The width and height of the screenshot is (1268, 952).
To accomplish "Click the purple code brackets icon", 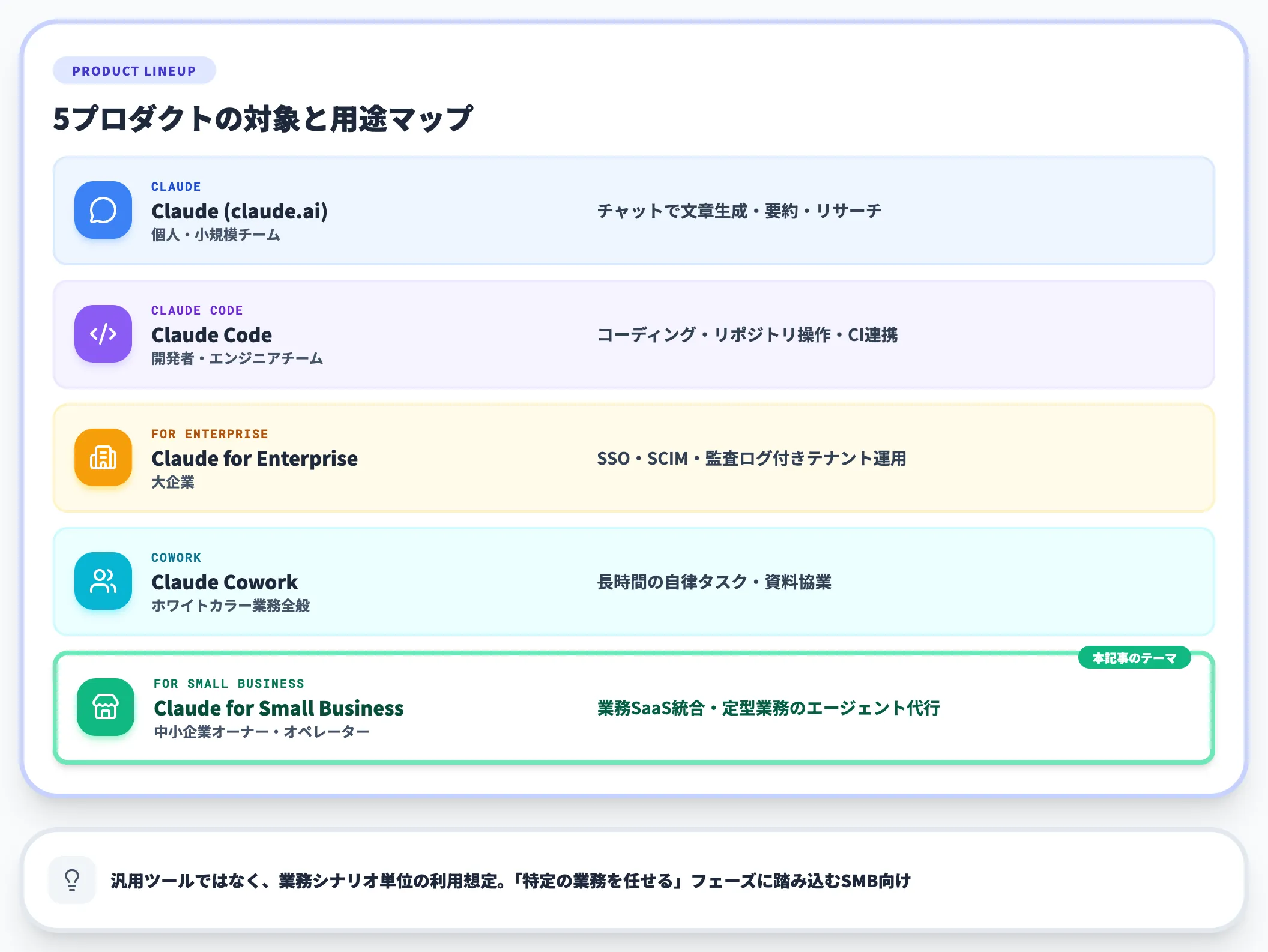I will coord(103,334).
